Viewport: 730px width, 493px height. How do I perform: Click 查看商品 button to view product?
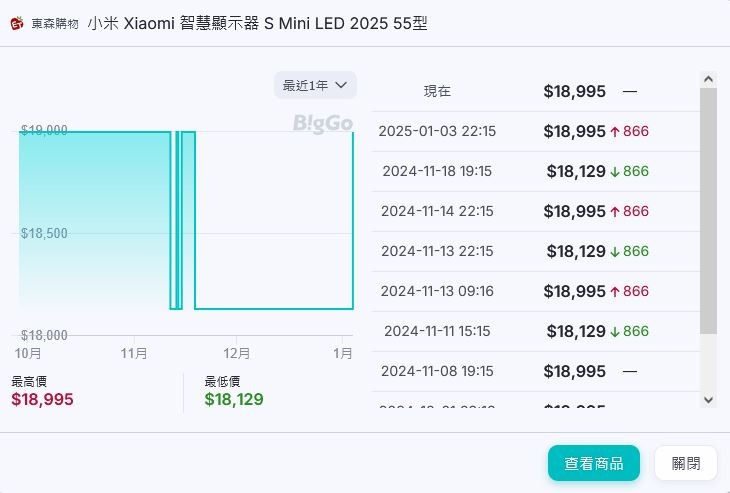point(594,463)
